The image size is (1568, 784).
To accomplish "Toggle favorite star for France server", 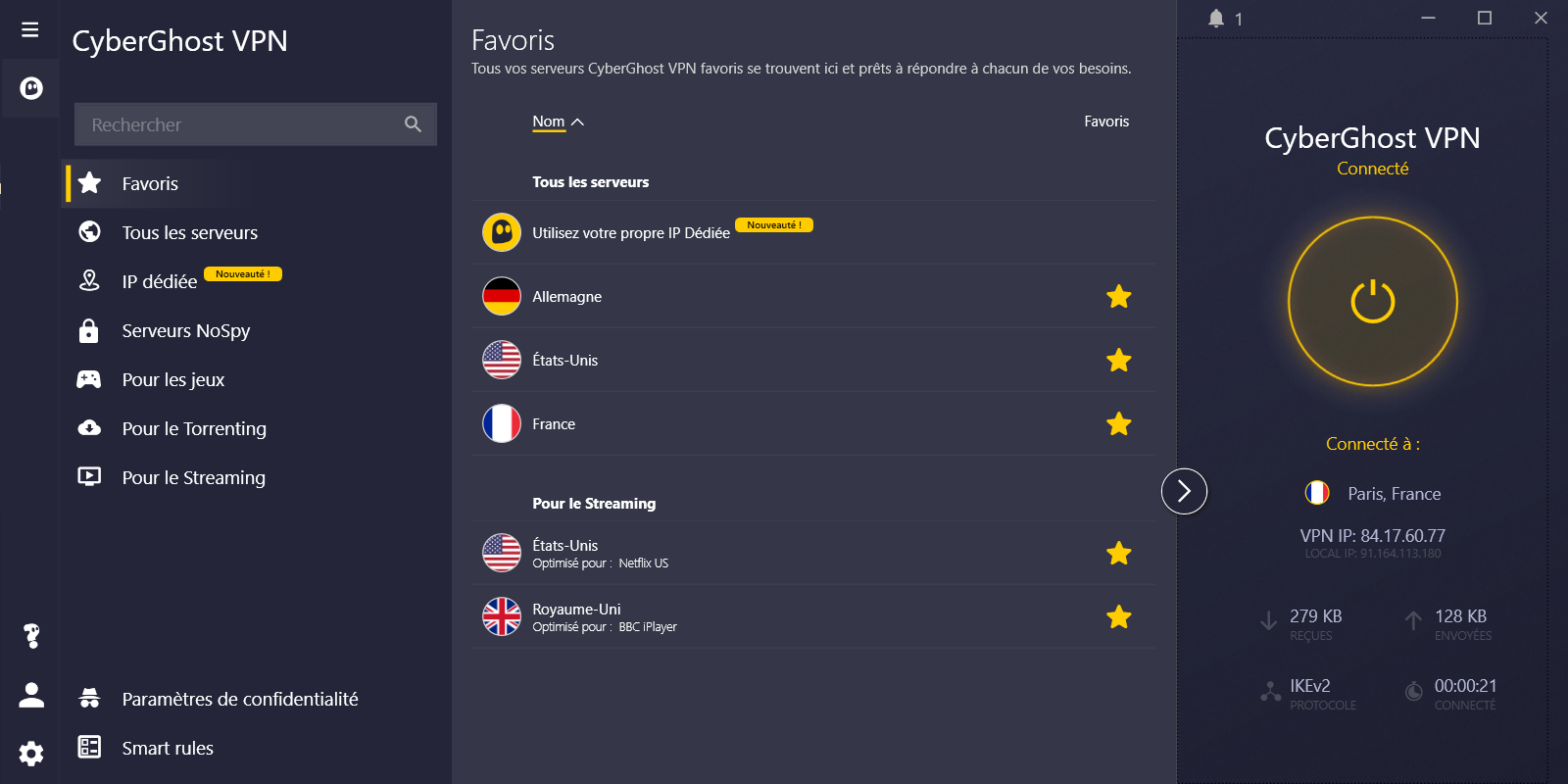I will tap(1118, 424).
